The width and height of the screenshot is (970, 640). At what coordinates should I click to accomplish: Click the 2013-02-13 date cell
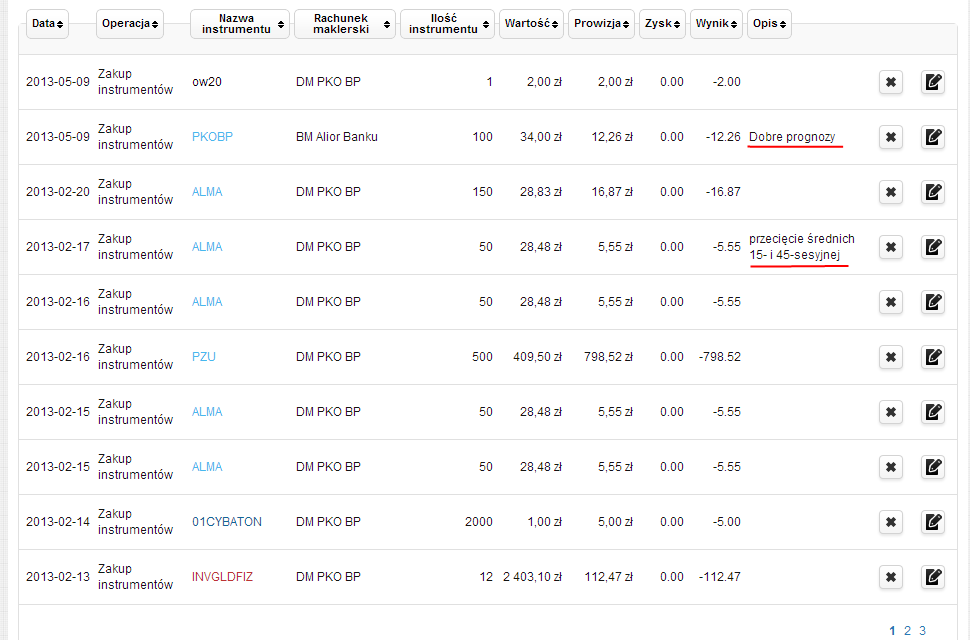(x=58, y=577)
